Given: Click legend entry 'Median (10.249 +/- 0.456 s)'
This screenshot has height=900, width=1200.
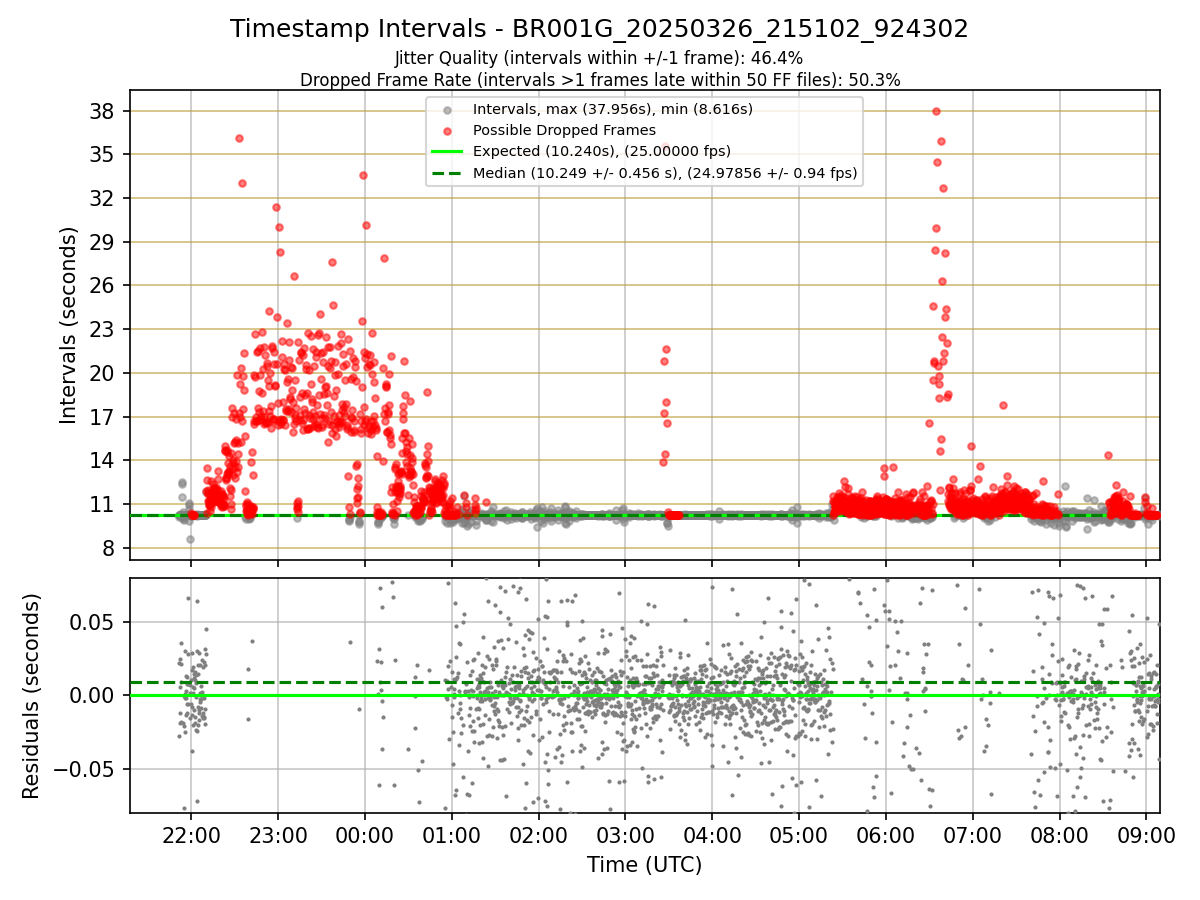Looking at the screenshot, I should tap(665, 173).
